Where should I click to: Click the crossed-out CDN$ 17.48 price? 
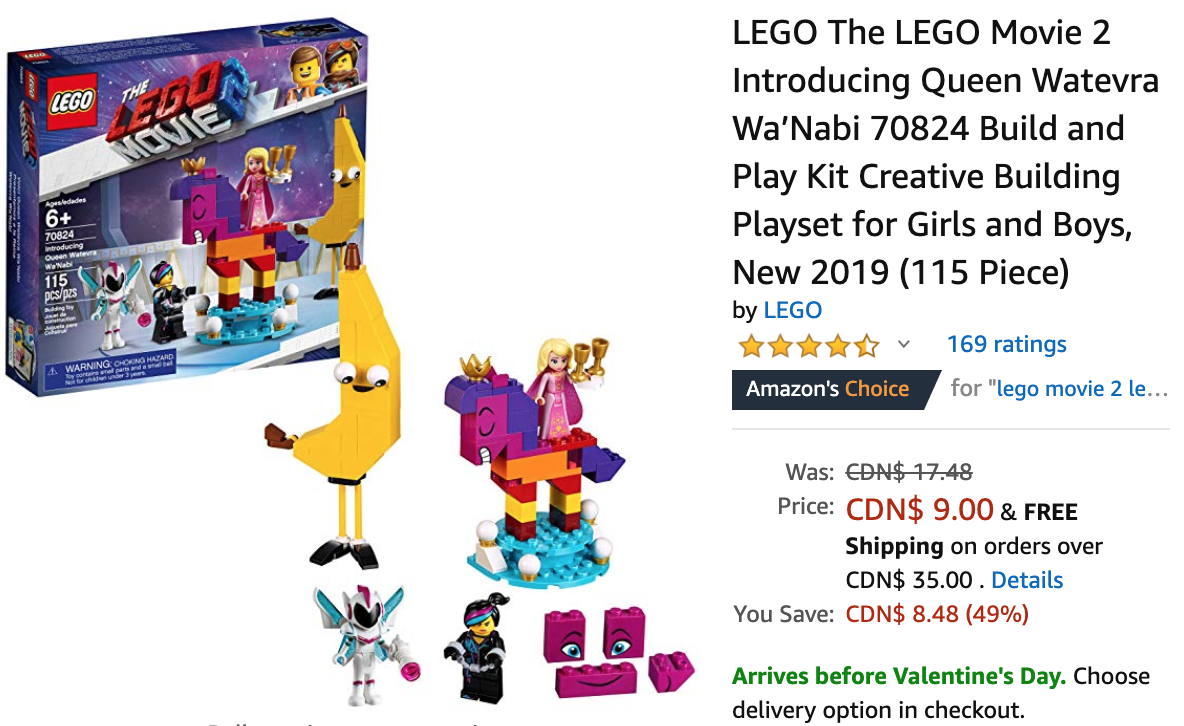[908, 472]
